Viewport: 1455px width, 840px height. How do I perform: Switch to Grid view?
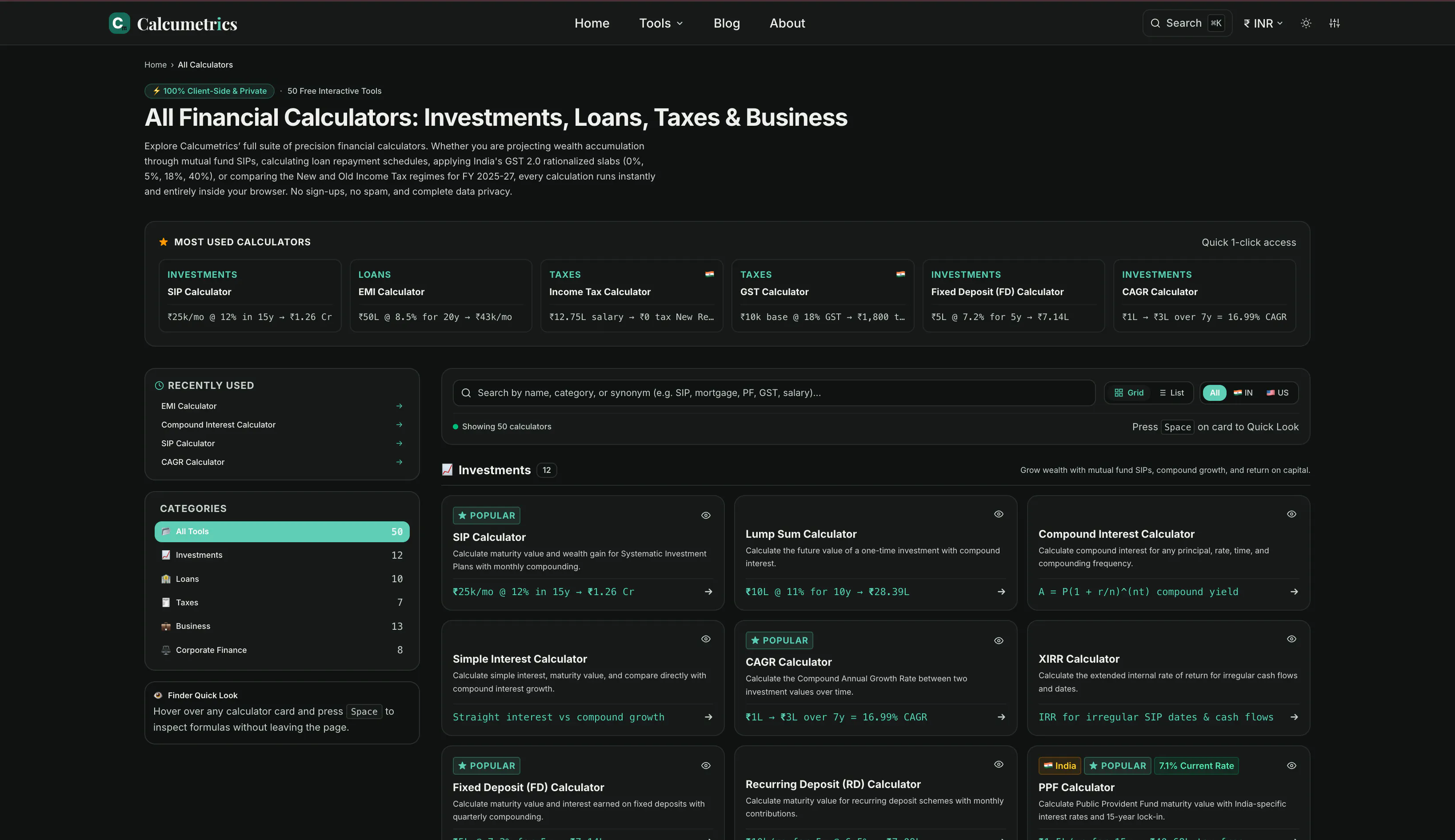pyautogui.click(x=1129, y=393)
